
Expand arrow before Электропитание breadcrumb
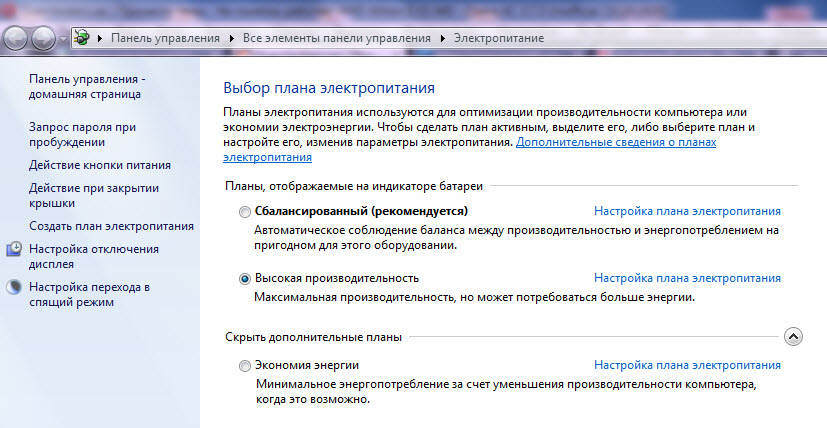(443, 39)
